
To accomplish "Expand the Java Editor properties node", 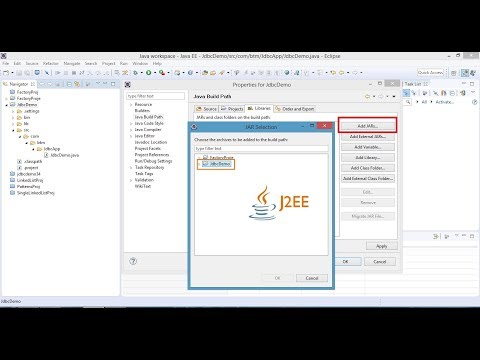I will [x=131, y=136].
